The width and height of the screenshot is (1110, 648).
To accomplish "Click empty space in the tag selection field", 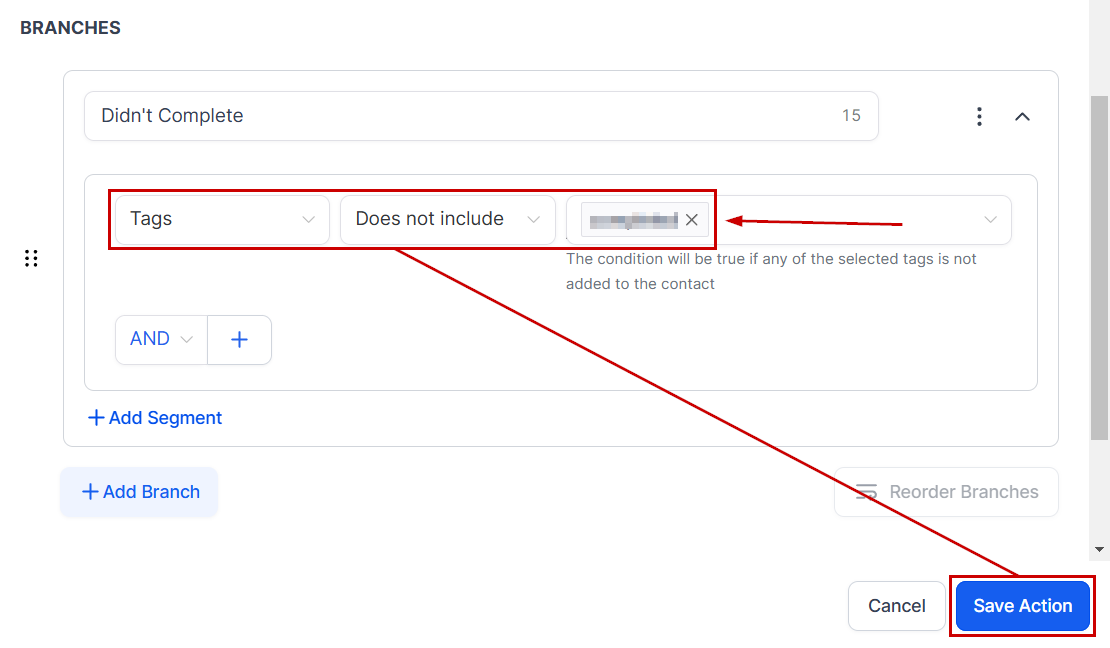I will click(x=850, y=220).
